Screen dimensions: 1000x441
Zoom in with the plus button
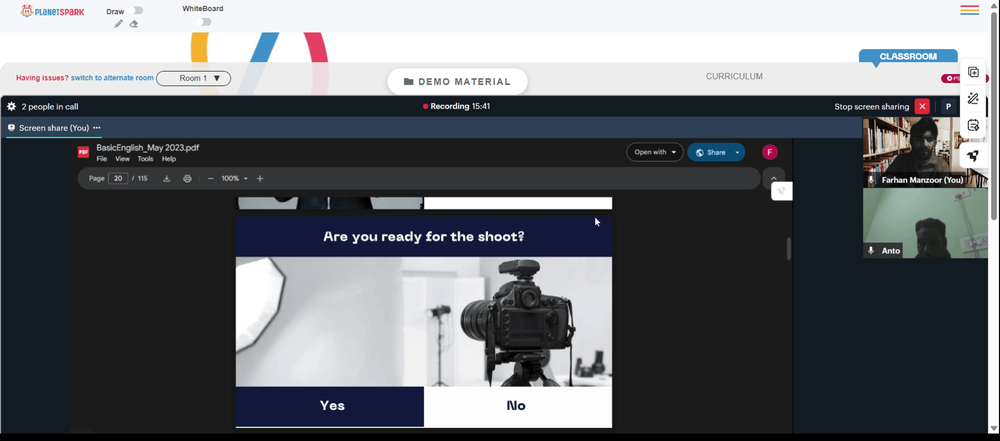(x=260, y=179)
